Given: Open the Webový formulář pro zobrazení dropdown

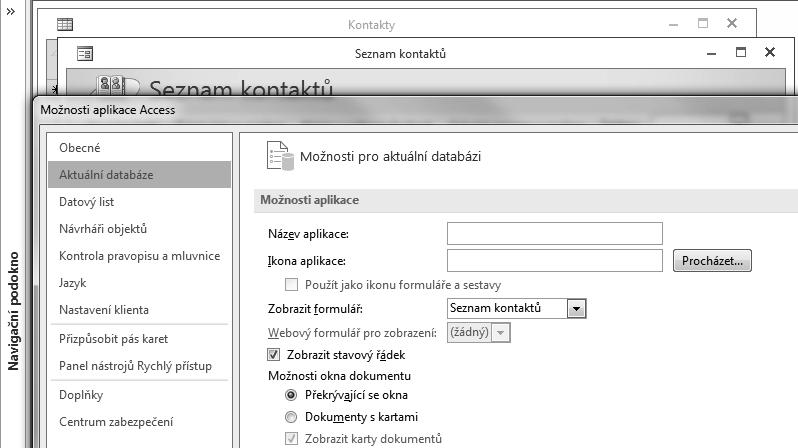Looking at the screenshot, I should point(500,332).
